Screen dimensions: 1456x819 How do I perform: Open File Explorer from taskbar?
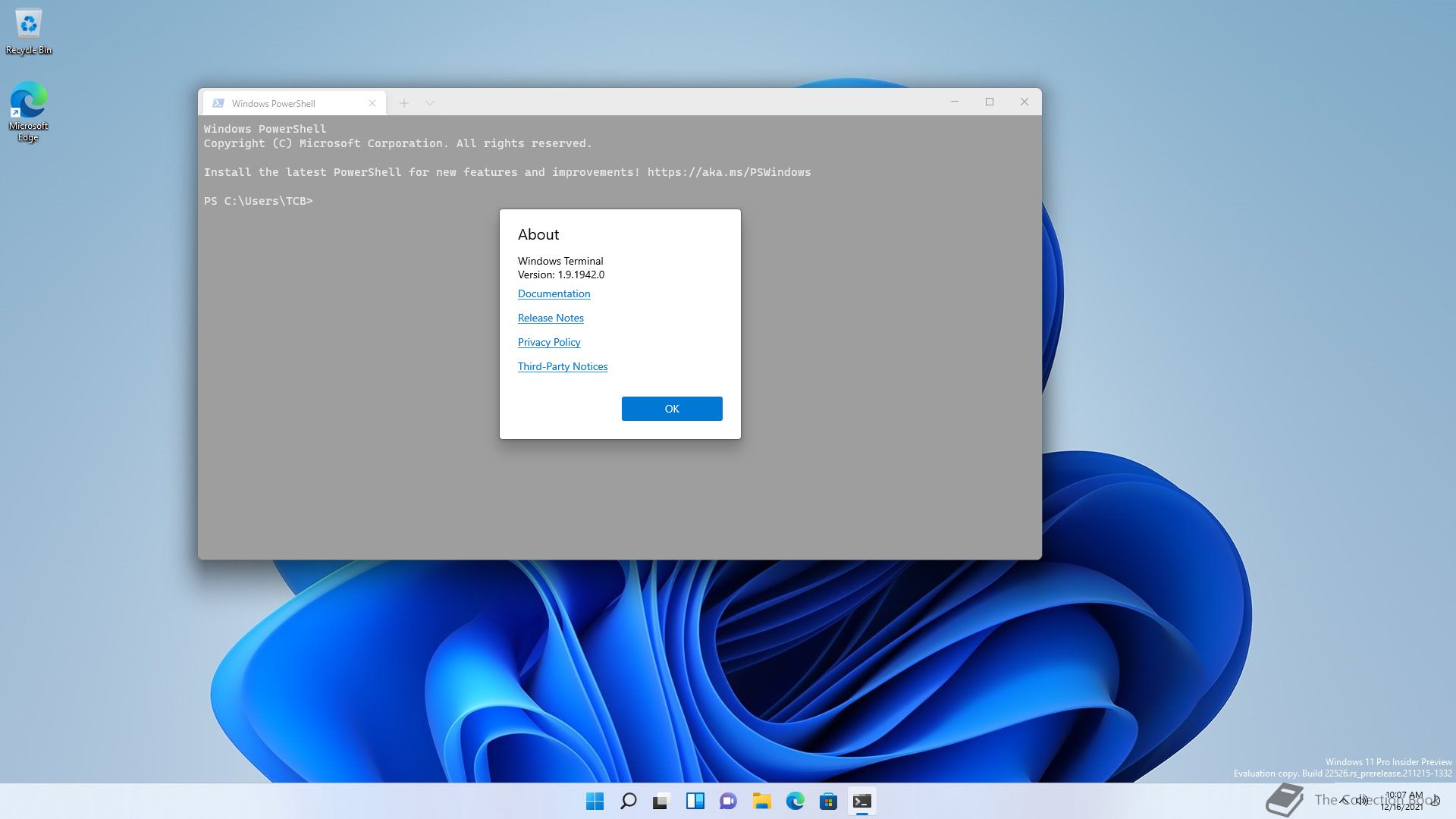click(762, 801)
